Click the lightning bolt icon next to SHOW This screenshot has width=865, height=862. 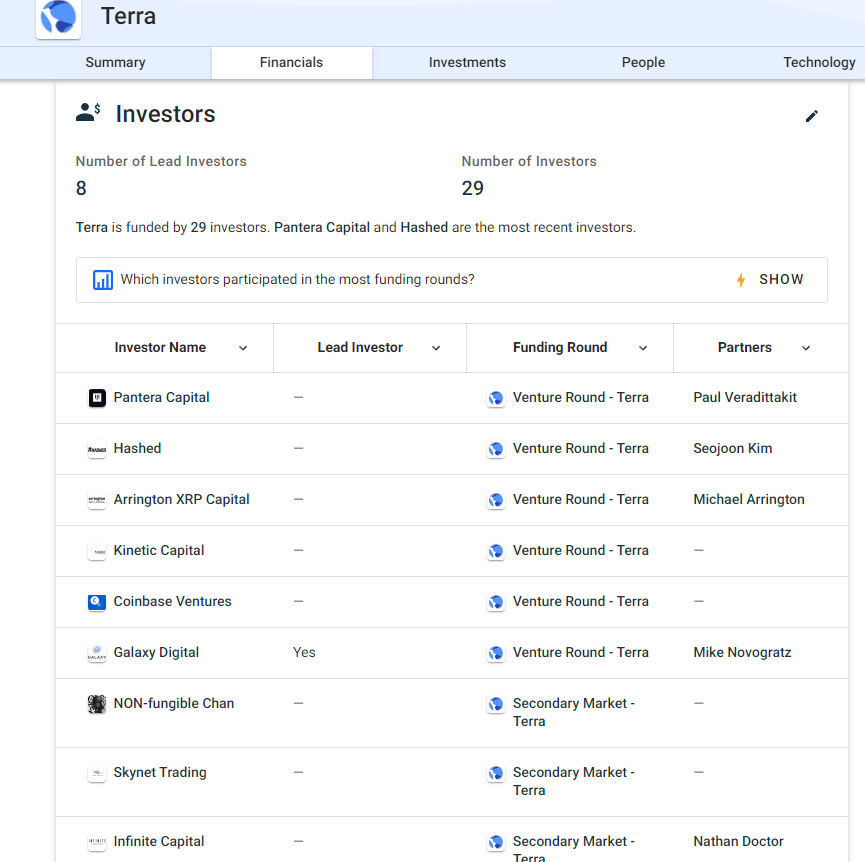pyautogui.click(x=741, y=280)
